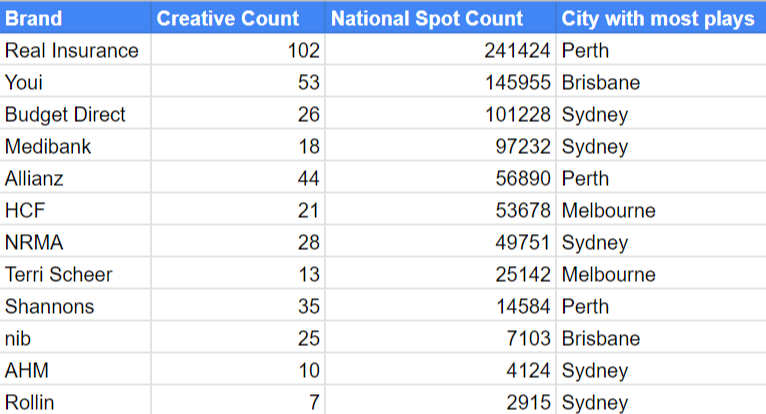This screenshot has height=414, width=766.
Task: Select spot count value 145955
Action: [x=440, y=81]
